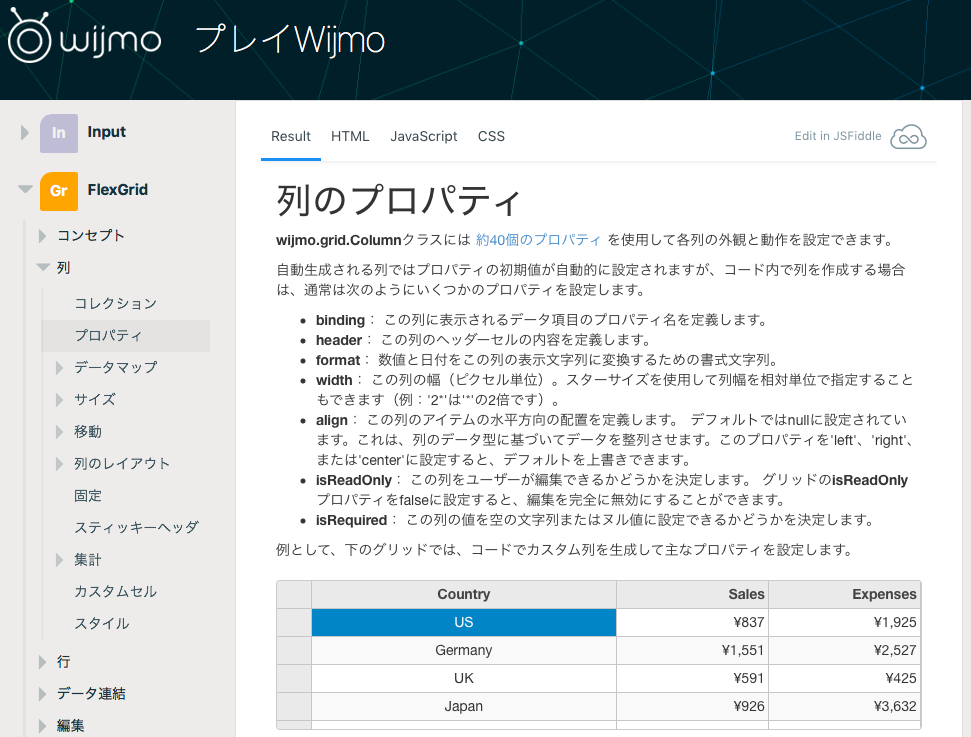The height and width of the screenshot is (737, 971).
Task: Select the Germany cell
Action: tap(464, 650)
